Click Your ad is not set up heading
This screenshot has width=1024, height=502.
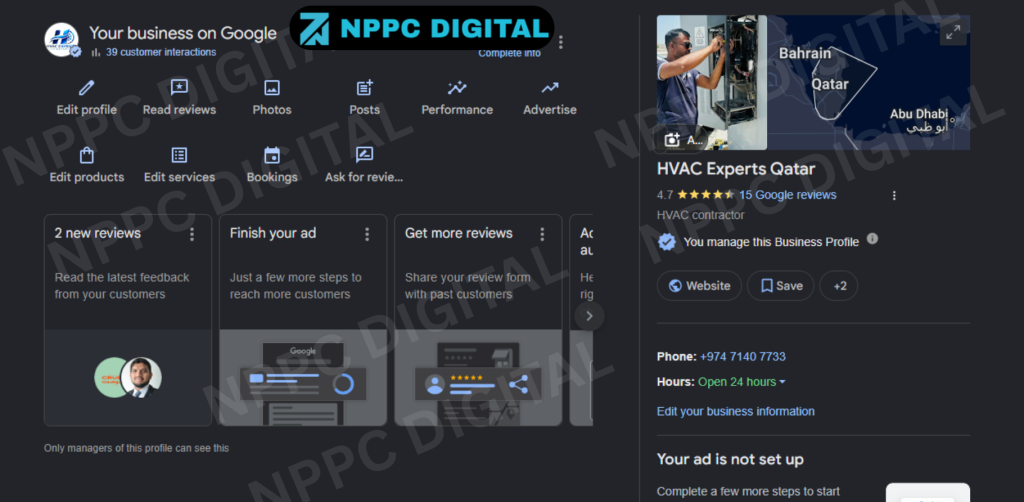click(x=730, y=460)
